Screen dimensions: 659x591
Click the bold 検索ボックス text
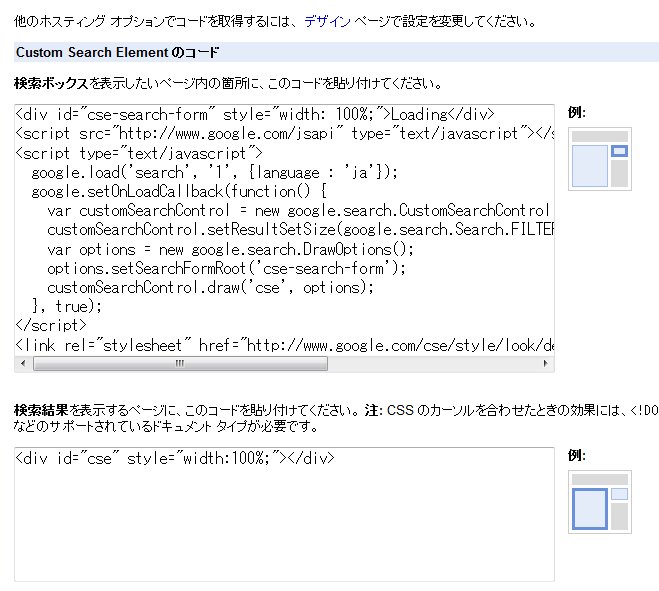click(x=51, y=83)
